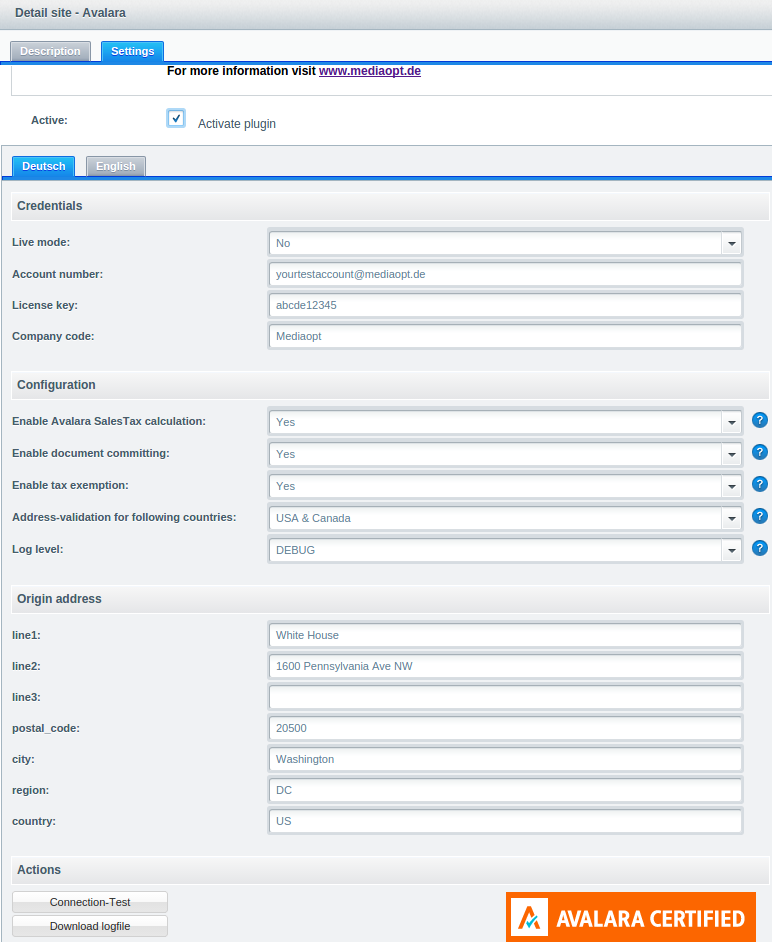This screenshot has height=942, width=772.
Task: Click help icon for Avalara SalesTax calculation
Action: (x=759, y=421)
